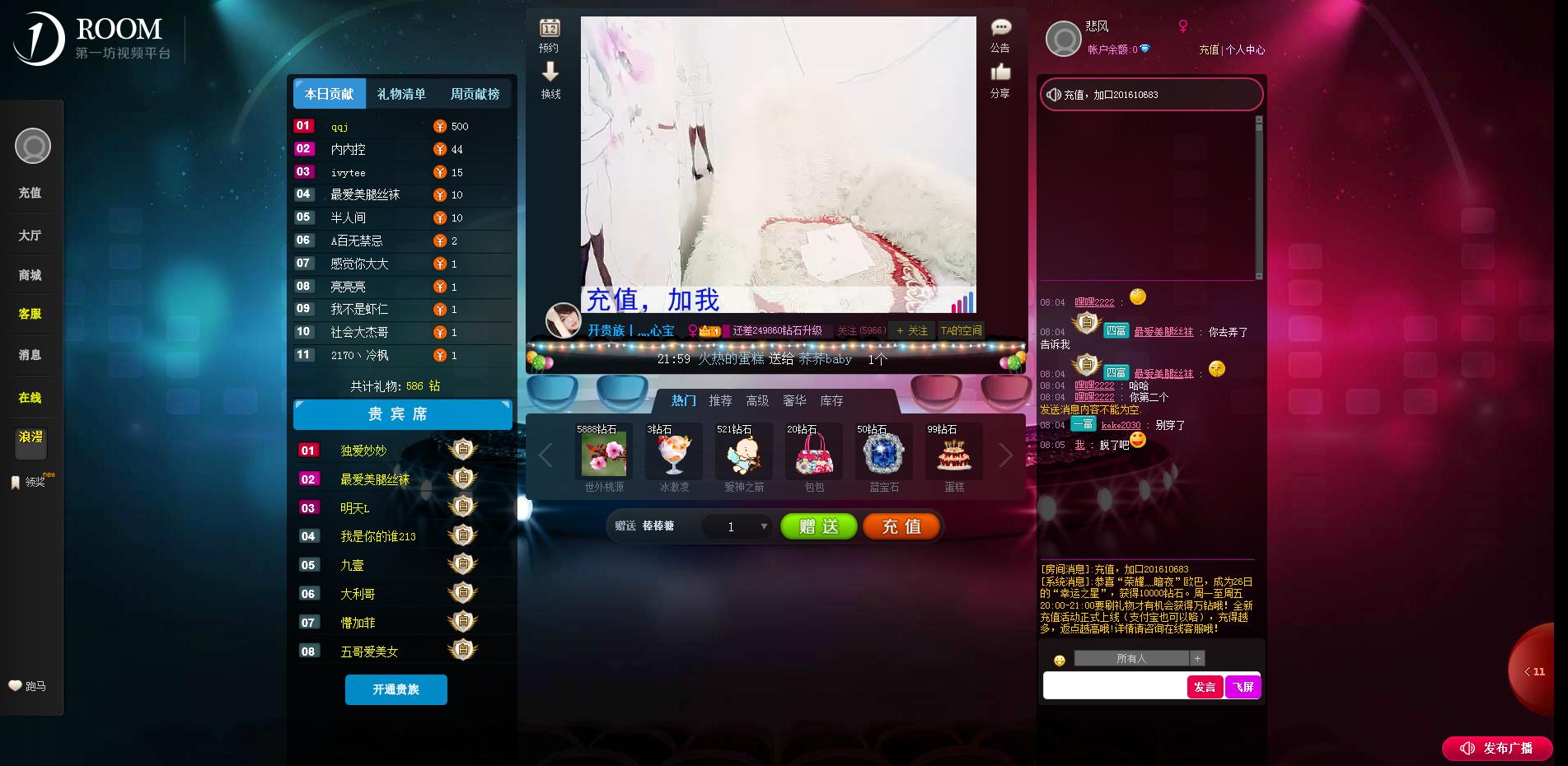
Task: Open the emoji picker in chat
Action: coord(1060,660)
